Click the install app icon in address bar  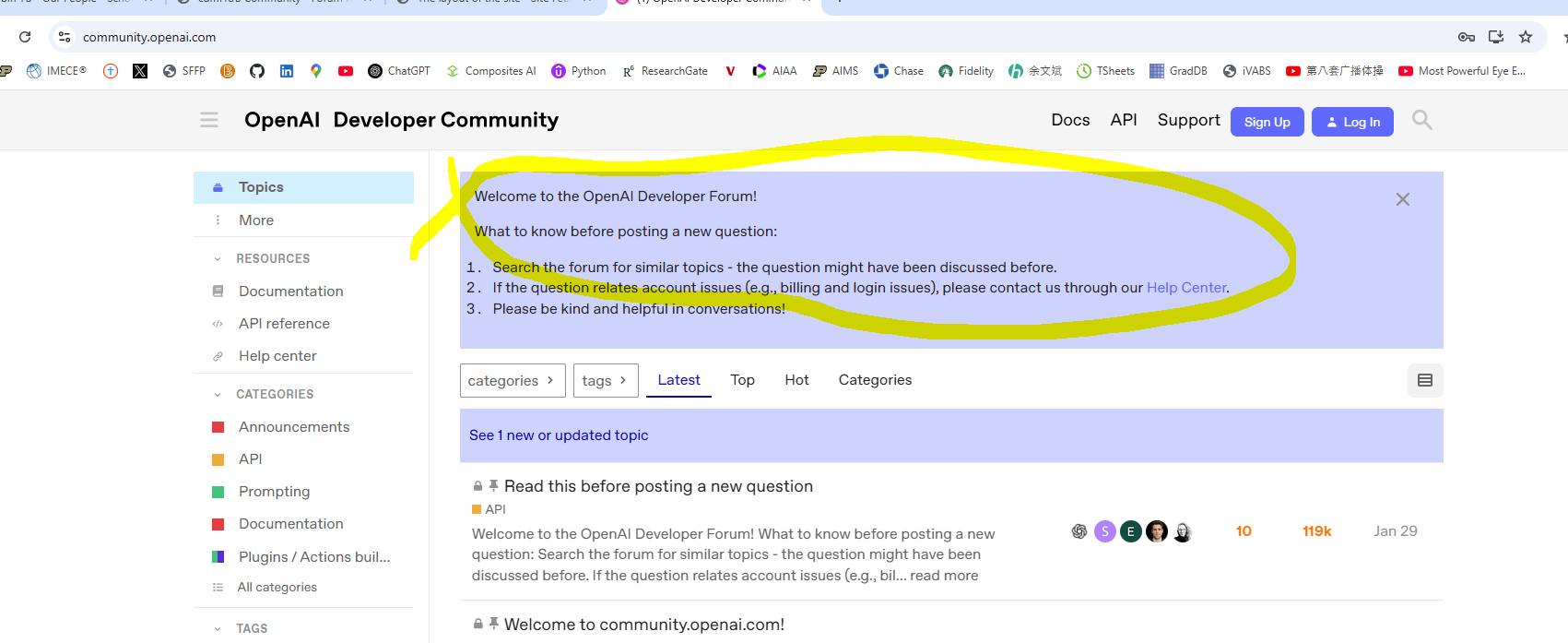click(1496, 37)
